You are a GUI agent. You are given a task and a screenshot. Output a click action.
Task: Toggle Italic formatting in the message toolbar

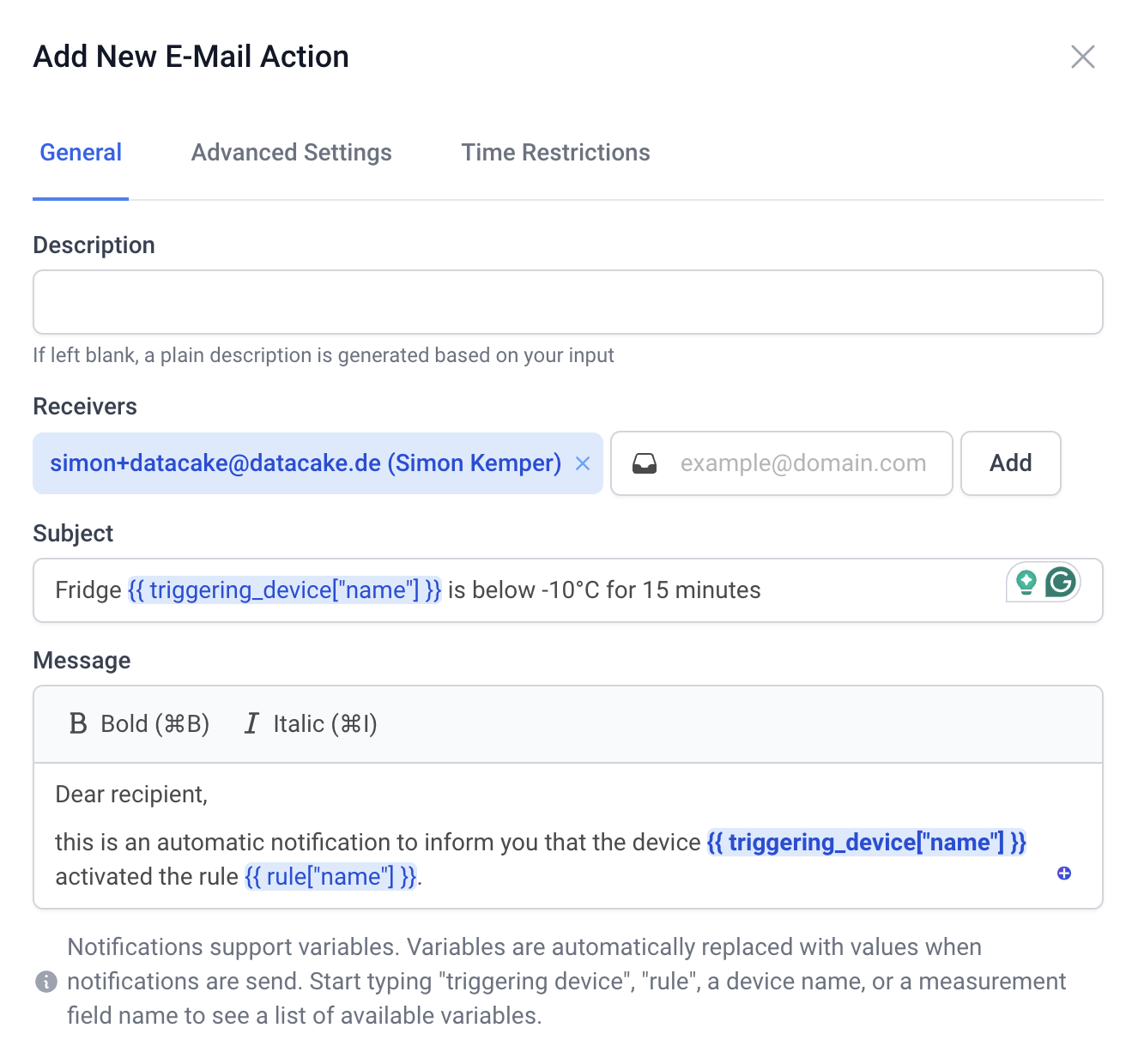click(x=311, y=724)
